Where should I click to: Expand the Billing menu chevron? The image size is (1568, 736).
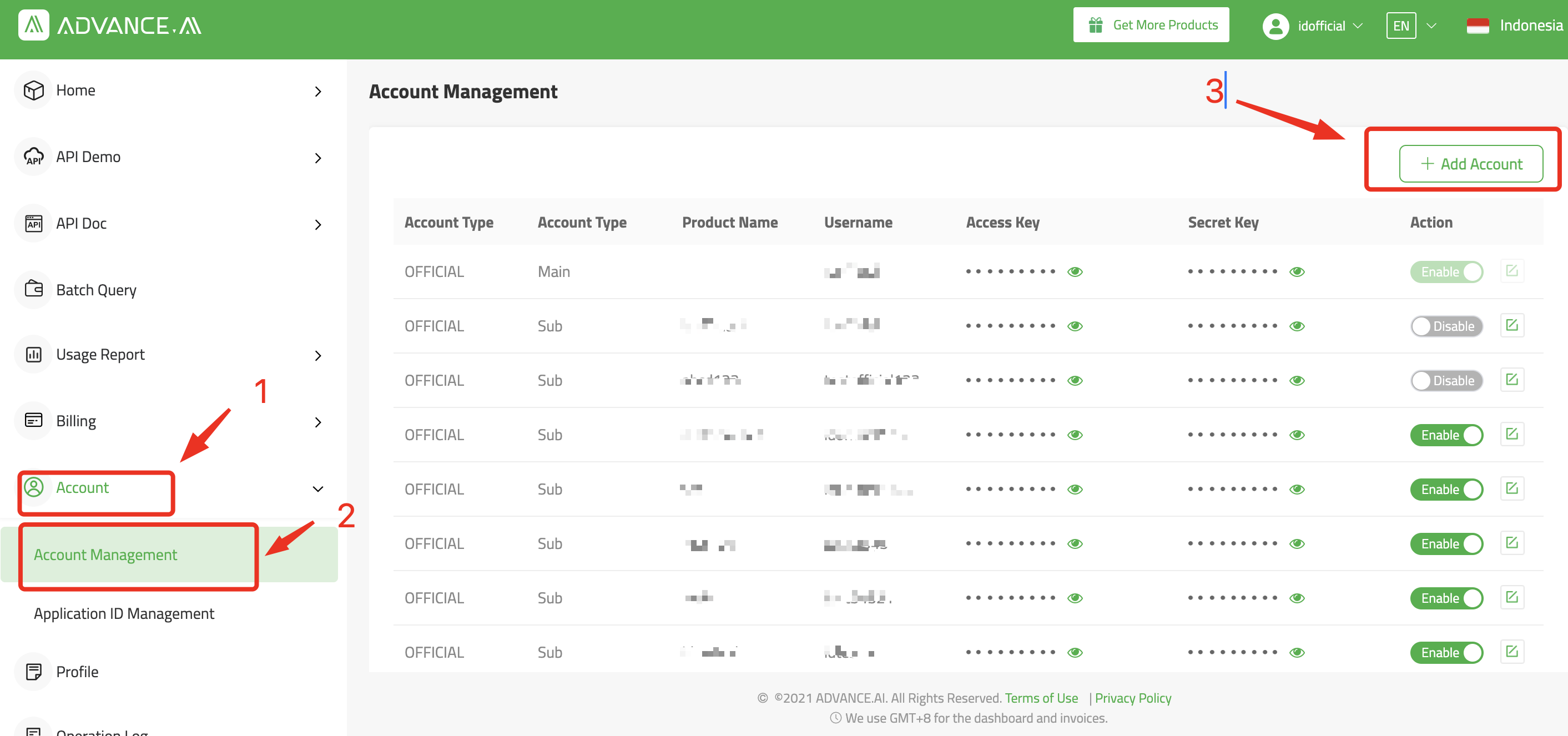317,422
